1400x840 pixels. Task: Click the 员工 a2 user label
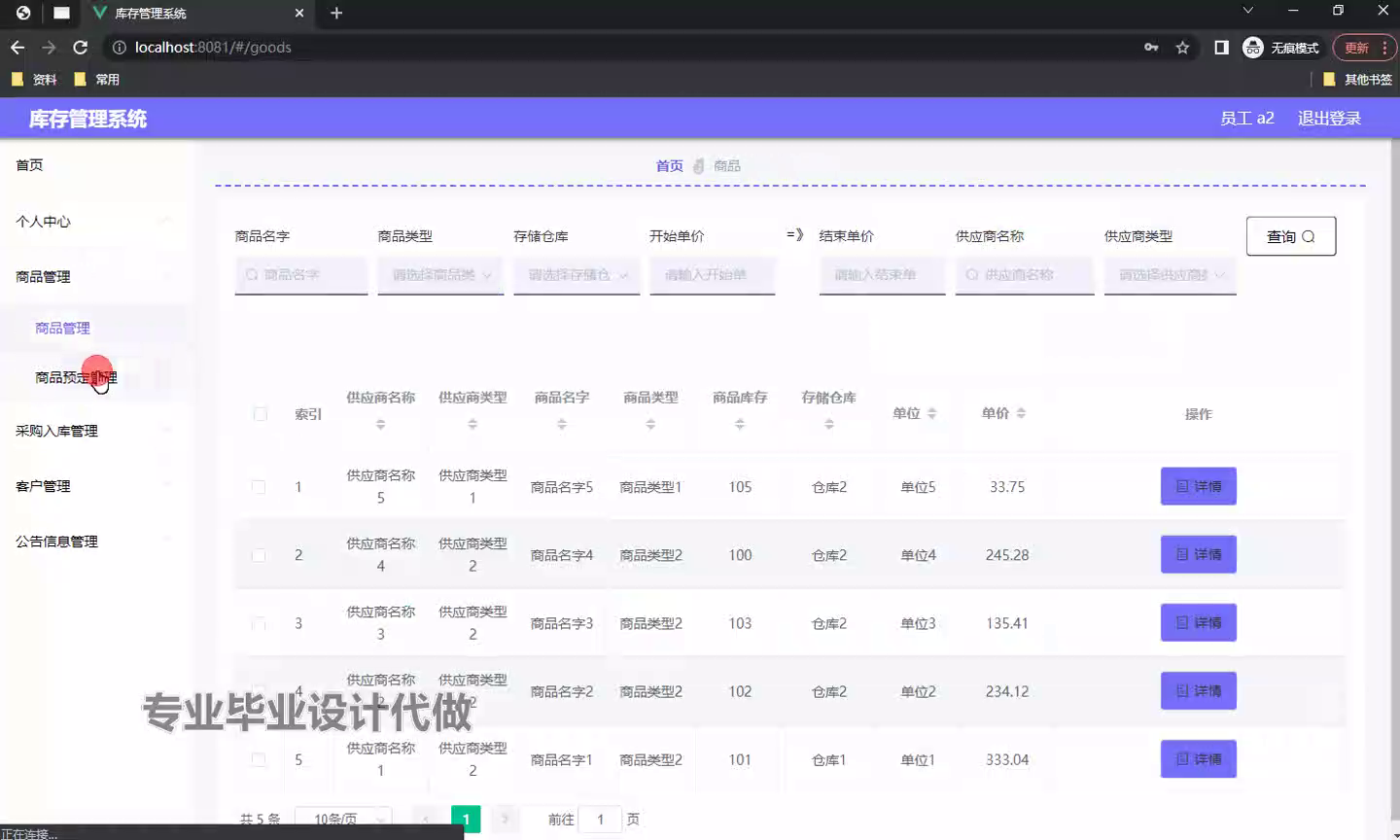[x=1247, y=119]
